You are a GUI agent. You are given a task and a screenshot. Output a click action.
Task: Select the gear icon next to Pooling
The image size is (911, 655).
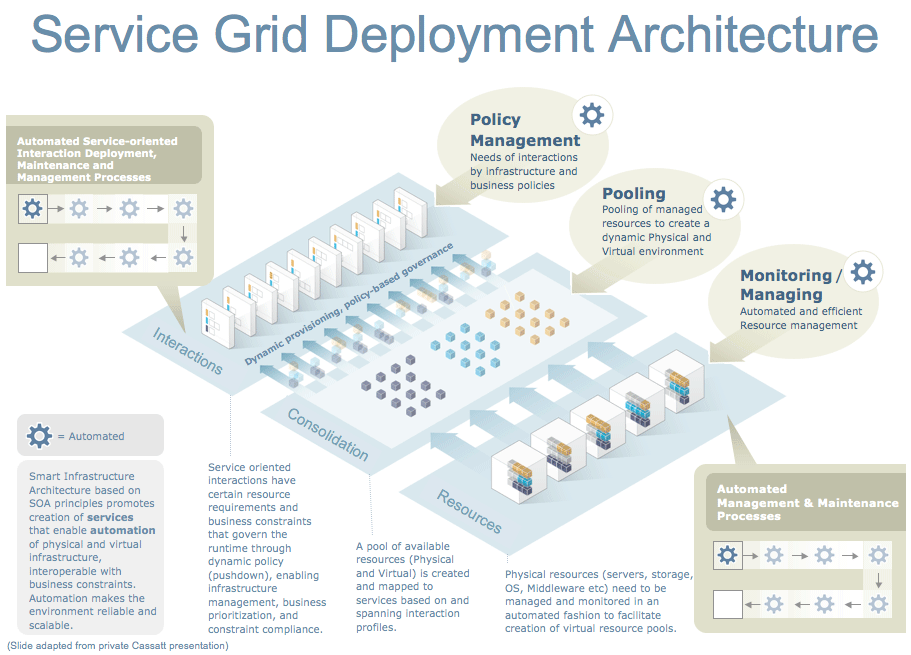723,199
